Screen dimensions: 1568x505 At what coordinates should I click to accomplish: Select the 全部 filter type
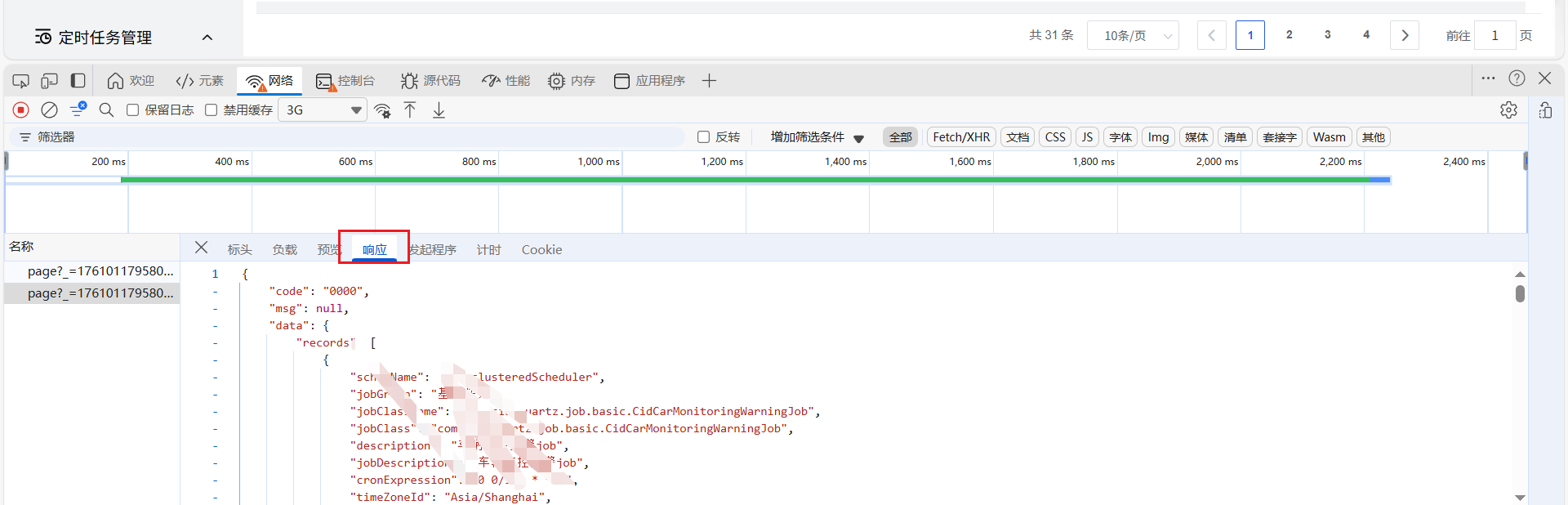pos(900,137)
